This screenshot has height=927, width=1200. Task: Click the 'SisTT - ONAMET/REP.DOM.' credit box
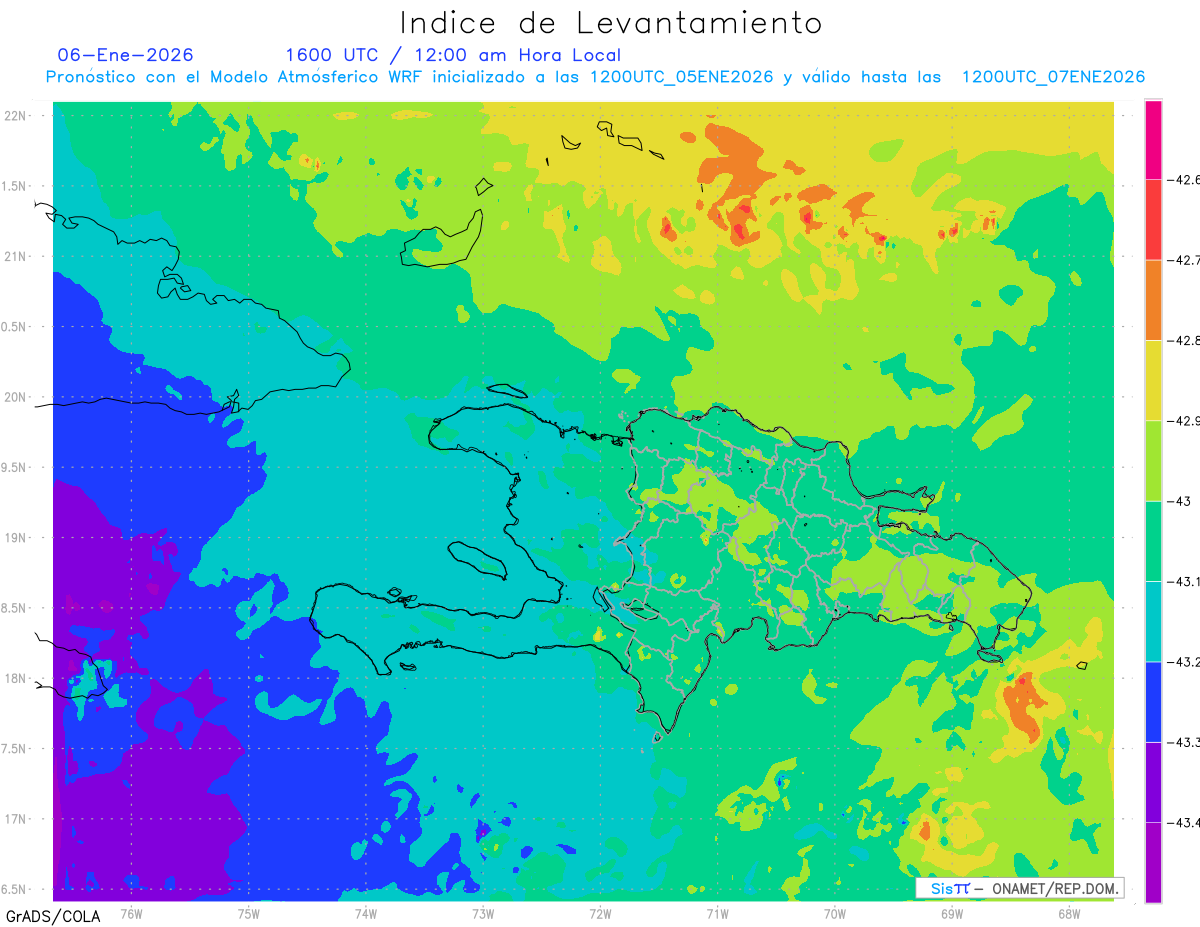coord(1019,888)
